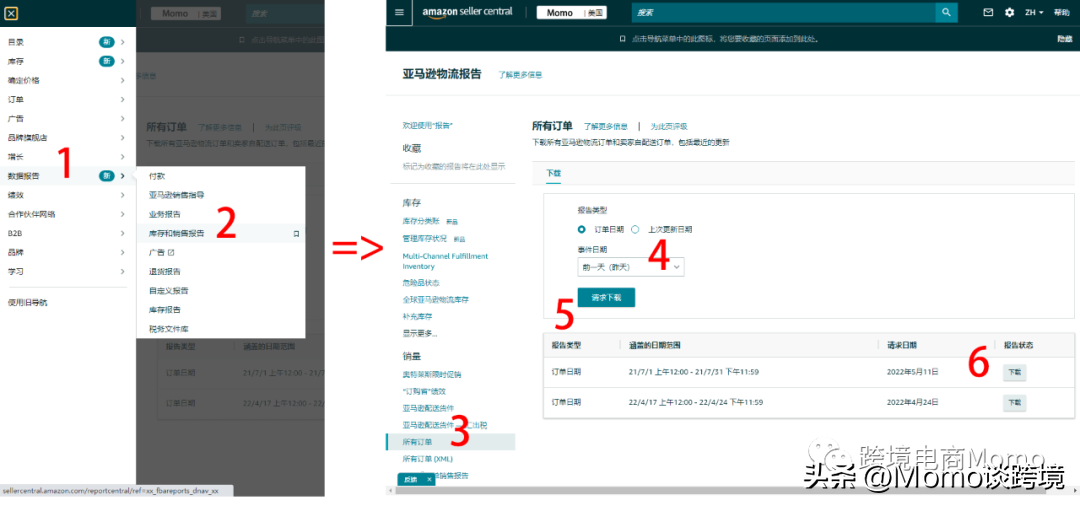Open Multi-Channel Fulfillment Inventory report
Viewport: 1080px width, 506px height.
click(x=445, y=261)
